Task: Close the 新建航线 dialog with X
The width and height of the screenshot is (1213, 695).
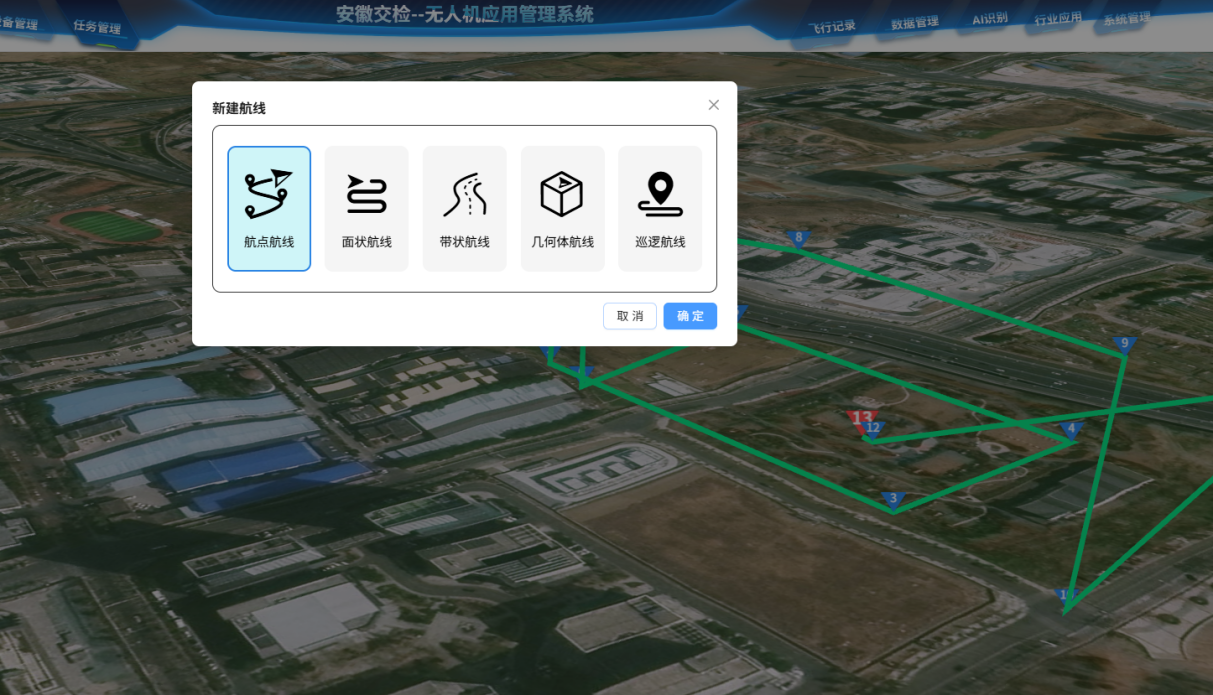Action: pyautogui.click(x=713, y=105)
